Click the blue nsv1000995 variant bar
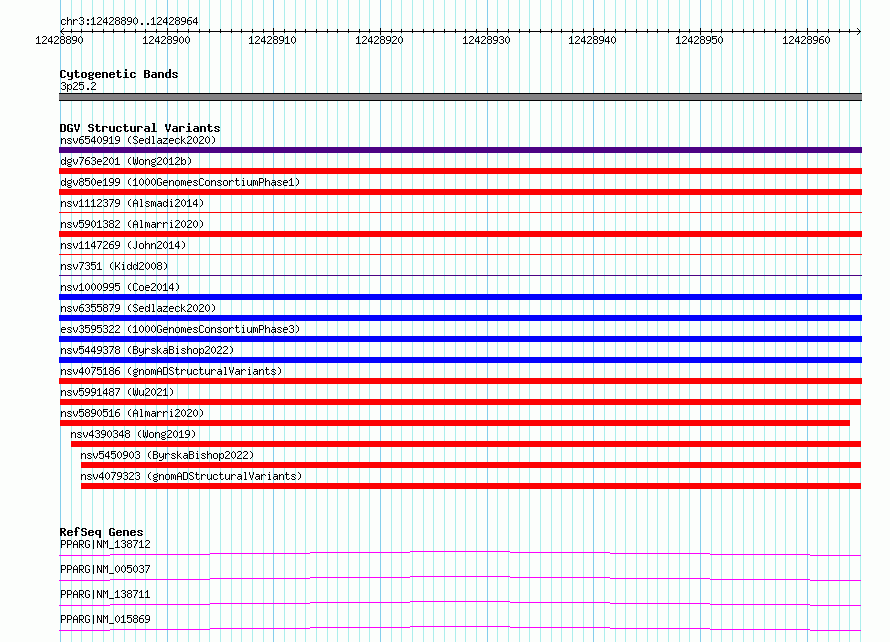 460,297
